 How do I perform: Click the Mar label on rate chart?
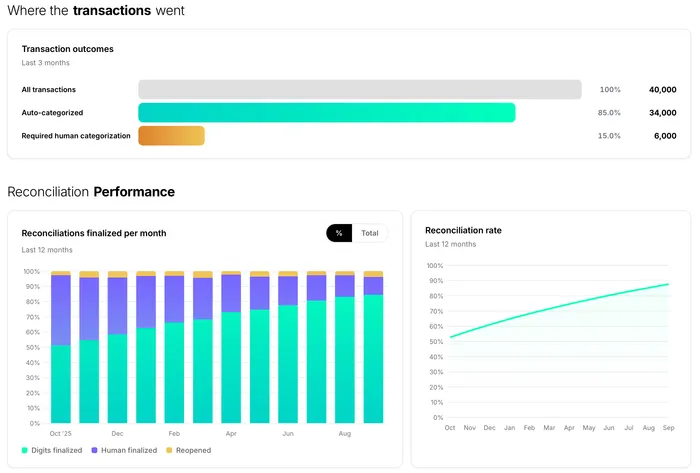click(x=549, y=427)
